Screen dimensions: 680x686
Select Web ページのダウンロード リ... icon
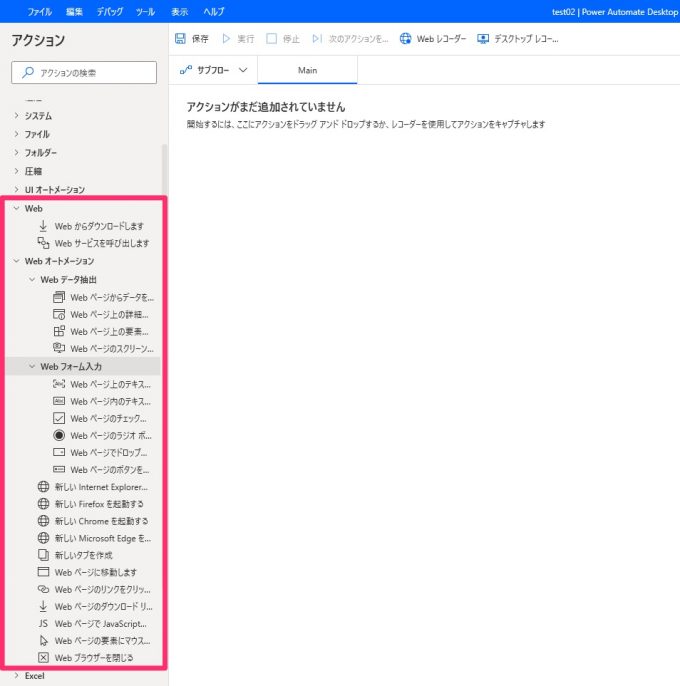(x=43, y=606)
